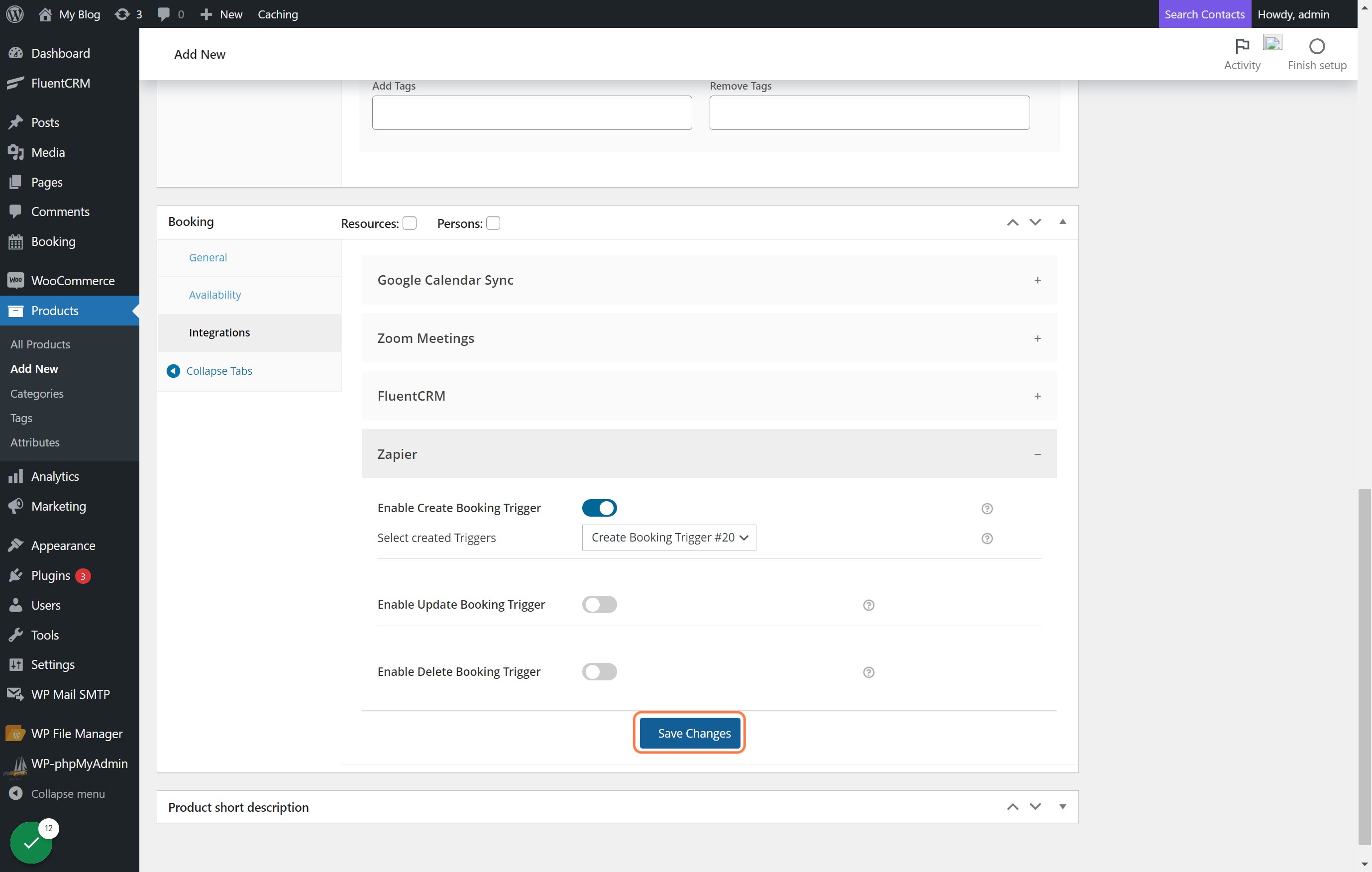
Task: Collapse the Zapier section
Action: 709,453
